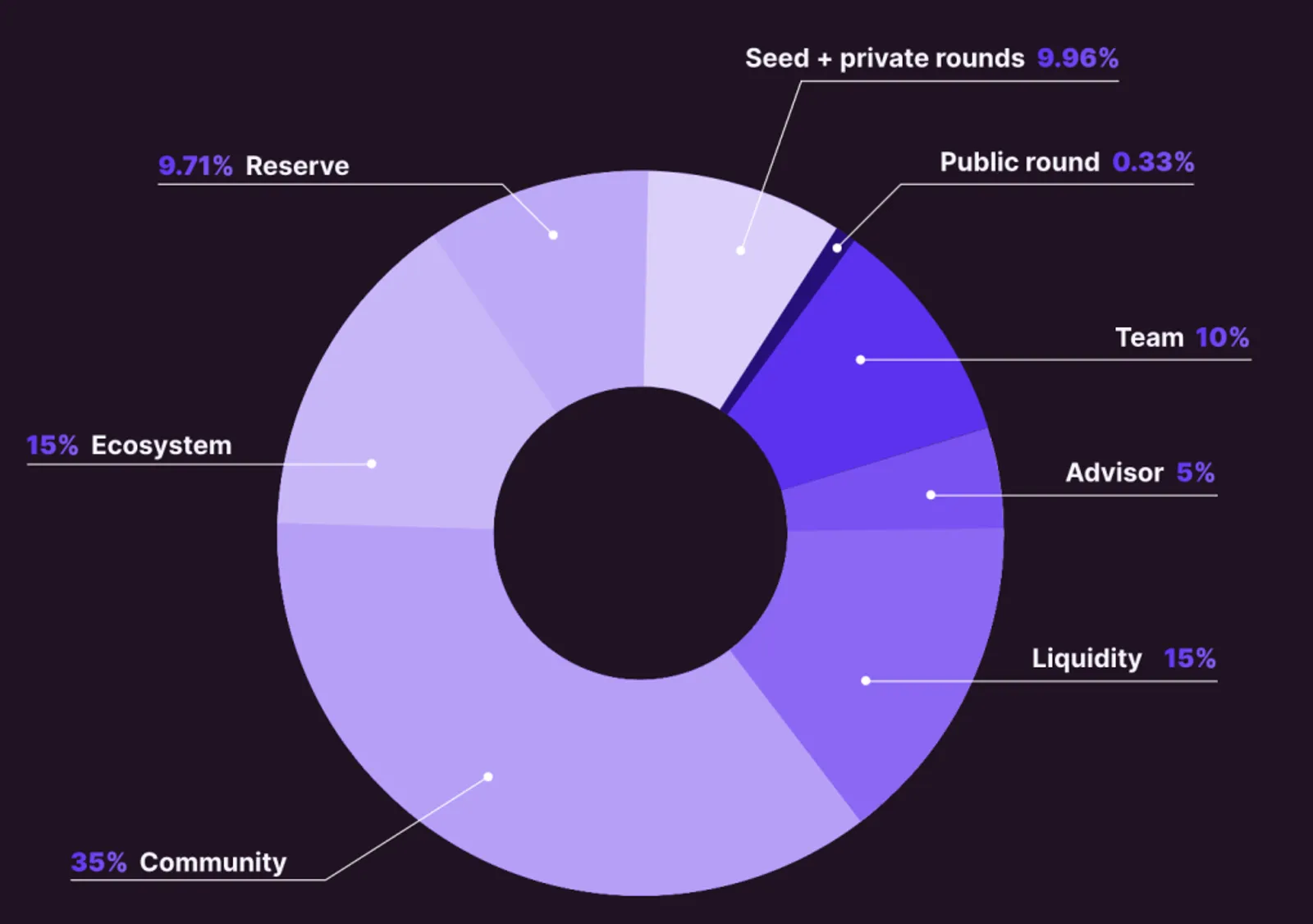Click the 'Seed + private rounds' label
The image size is (1313, 924).
click(885, 59)
